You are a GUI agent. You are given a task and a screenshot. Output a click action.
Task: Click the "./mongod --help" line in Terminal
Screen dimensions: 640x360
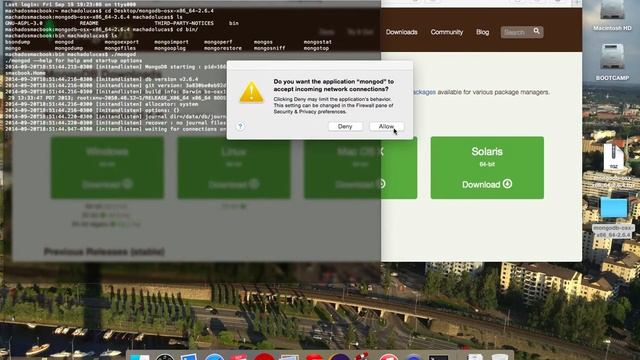[x=73, y=60]
